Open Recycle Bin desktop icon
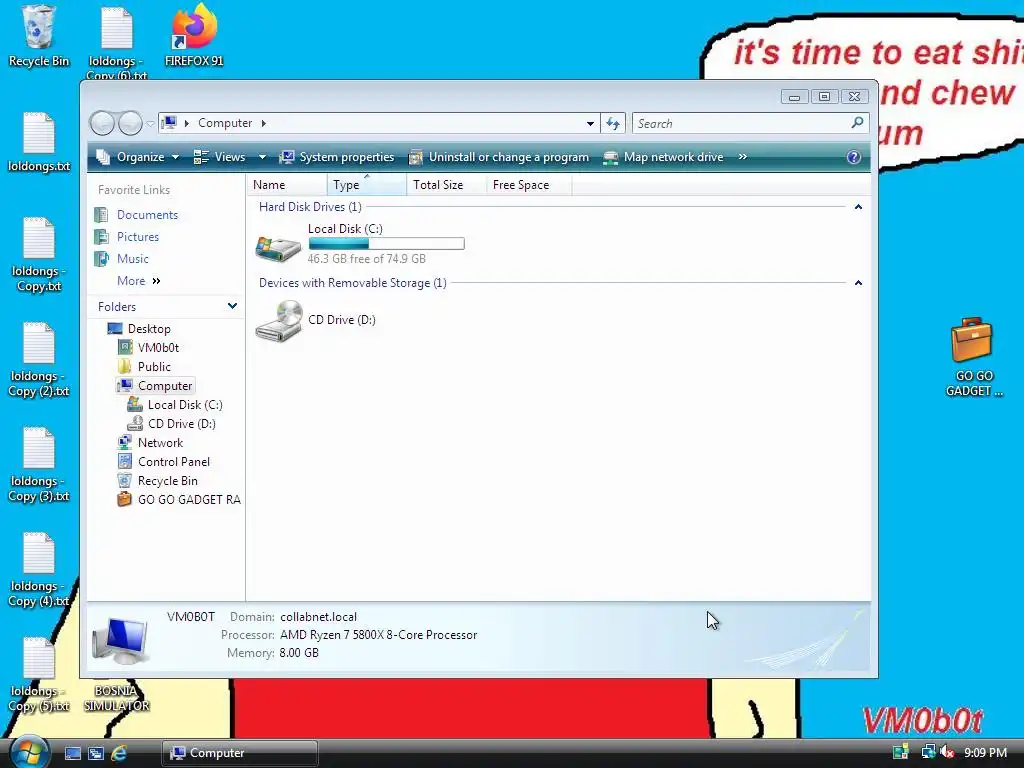 coord(39,36)
